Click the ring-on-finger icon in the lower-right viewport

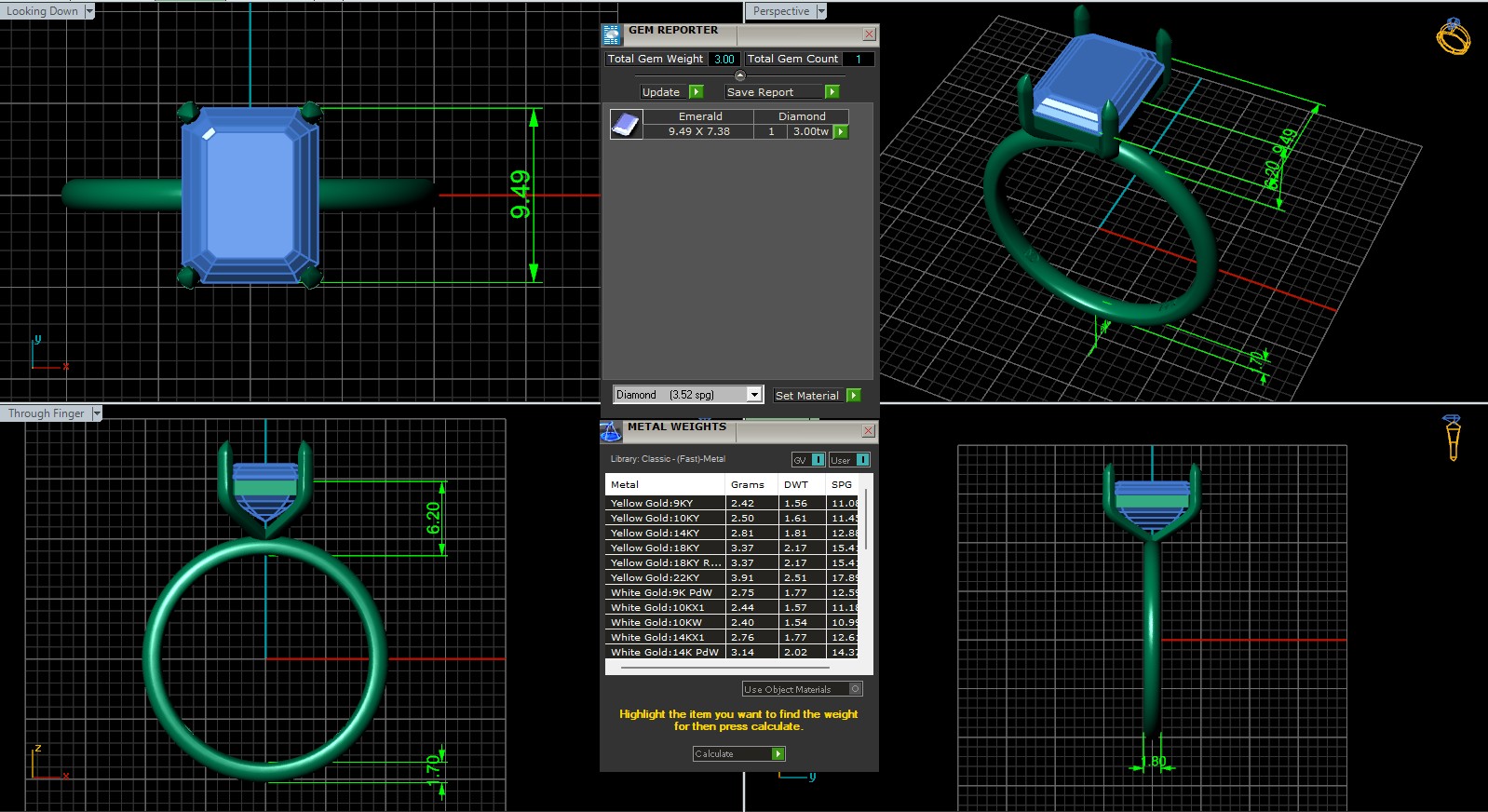pos(1452,438)
